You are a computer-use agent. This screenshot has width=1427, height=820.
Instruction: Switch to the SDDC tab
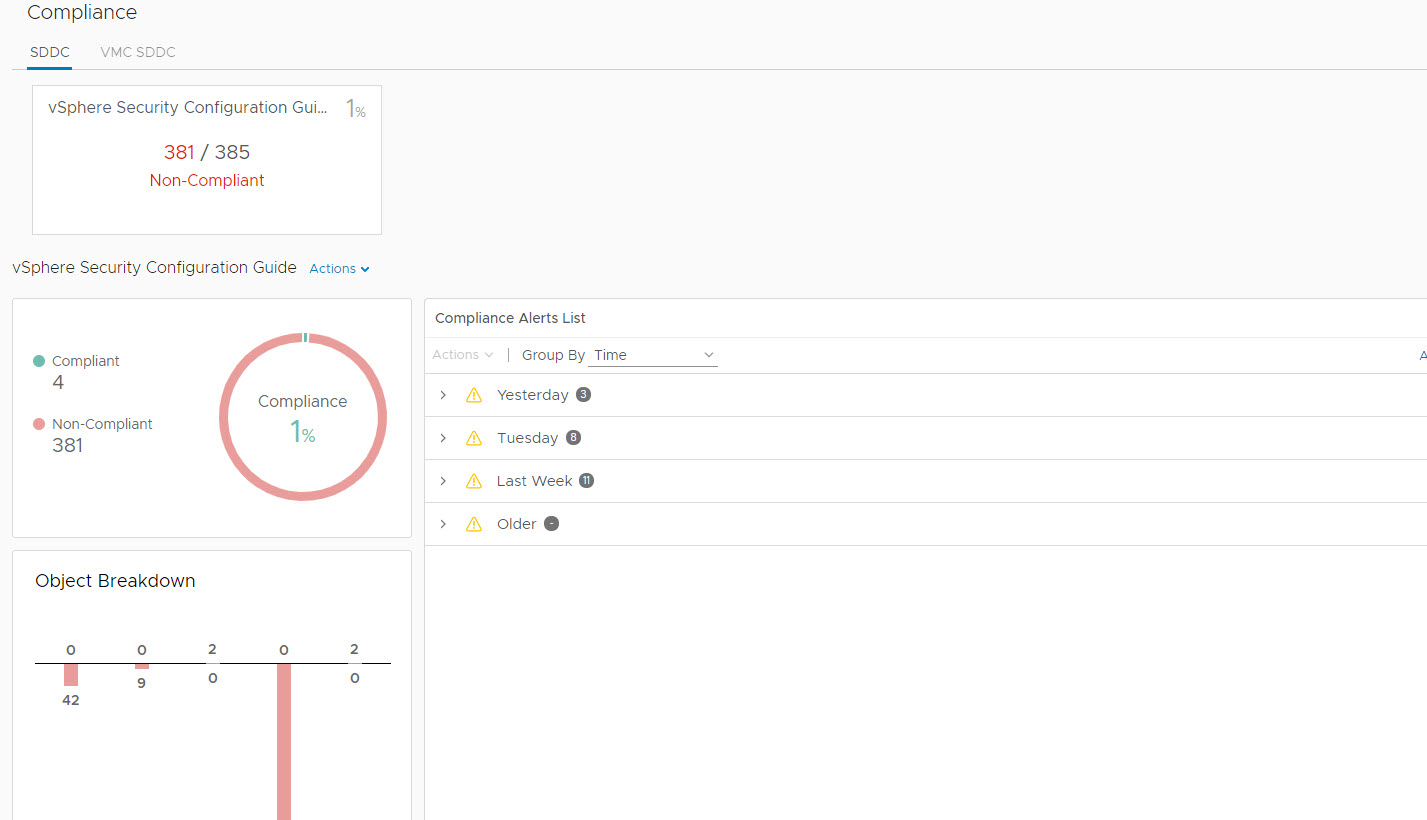click(49, 52)
